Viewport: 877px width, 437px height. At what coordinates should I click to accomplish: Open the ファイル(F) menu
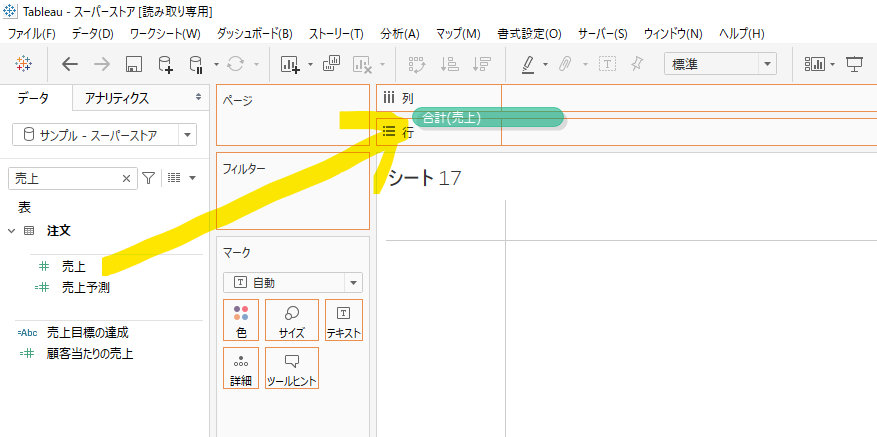pyautogui.click(x=32, y=34)
